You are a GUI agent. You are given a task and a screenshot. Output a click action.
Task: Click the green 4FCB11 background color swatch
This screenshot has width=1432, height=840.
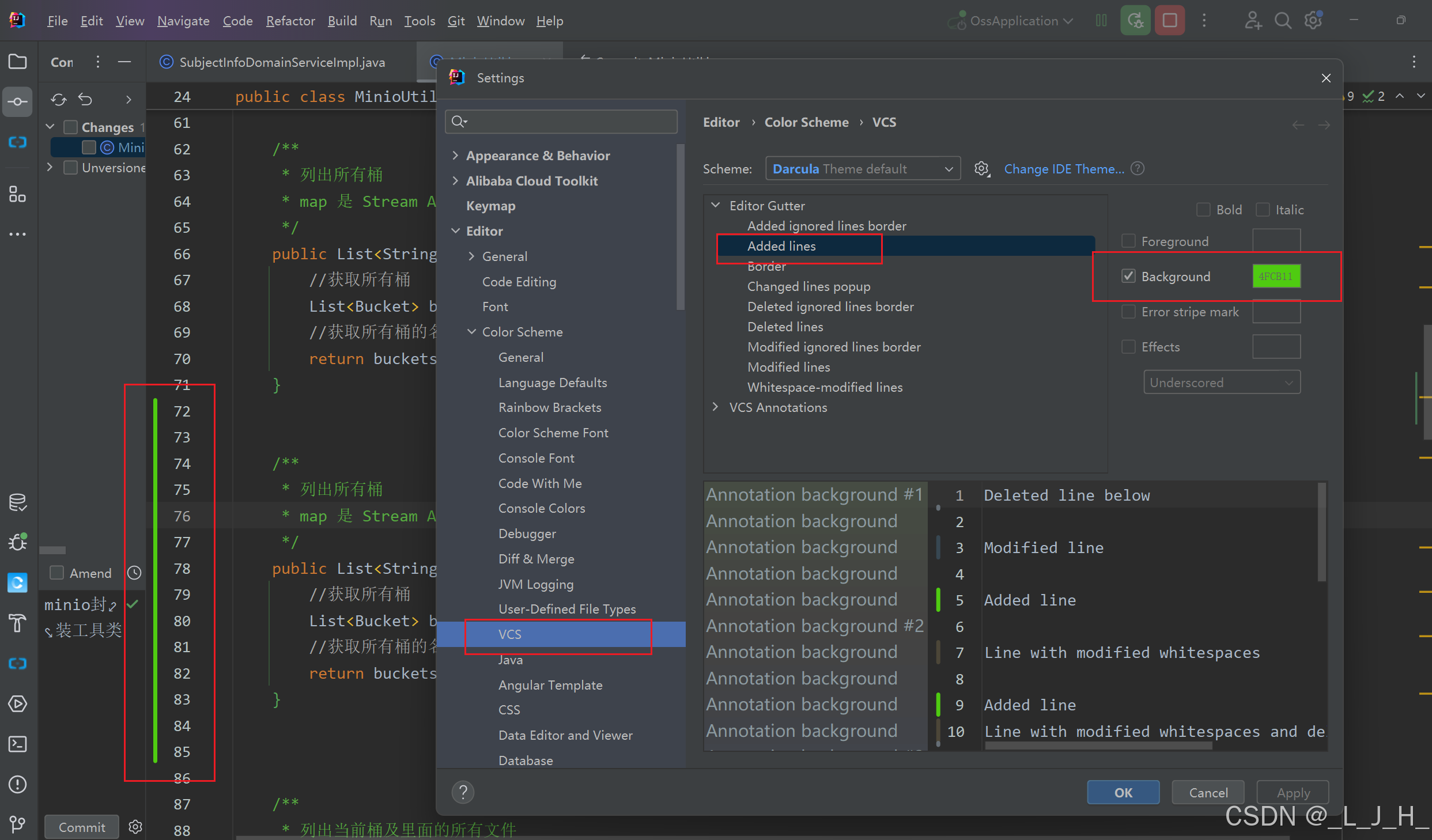coord(1276,277)
